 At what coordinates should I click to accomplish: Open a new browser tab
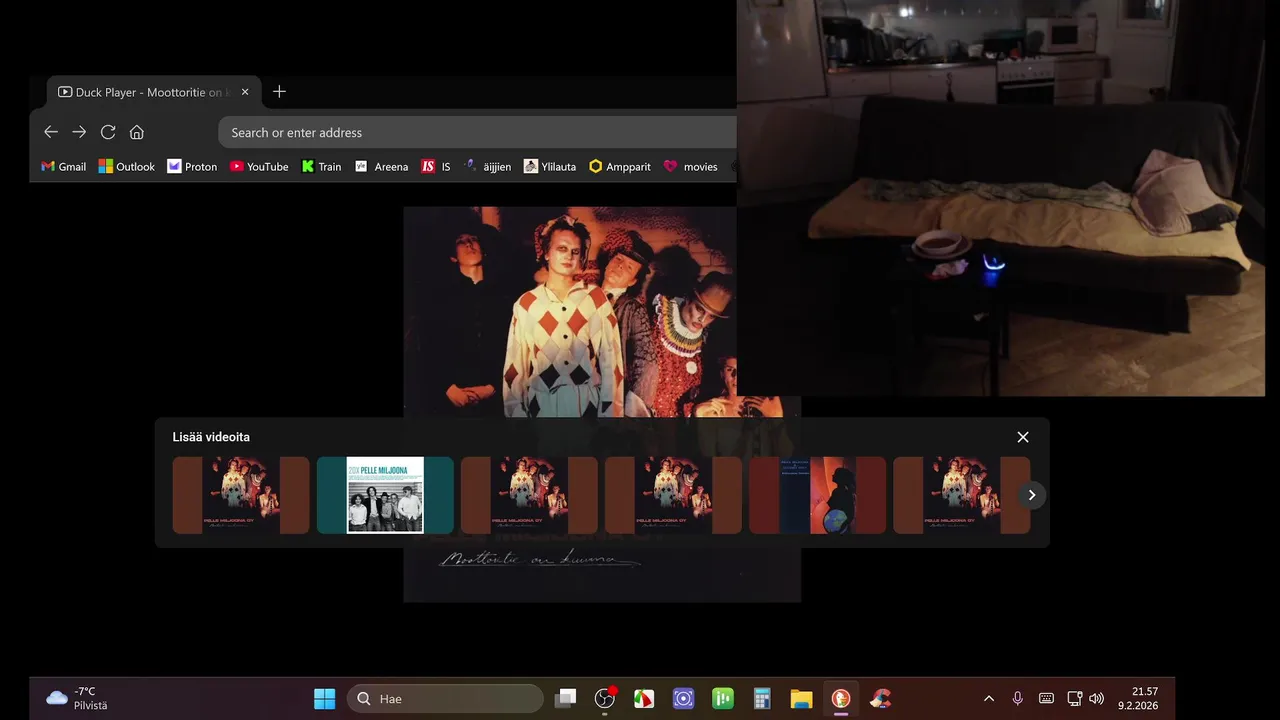tap(279, 92)
